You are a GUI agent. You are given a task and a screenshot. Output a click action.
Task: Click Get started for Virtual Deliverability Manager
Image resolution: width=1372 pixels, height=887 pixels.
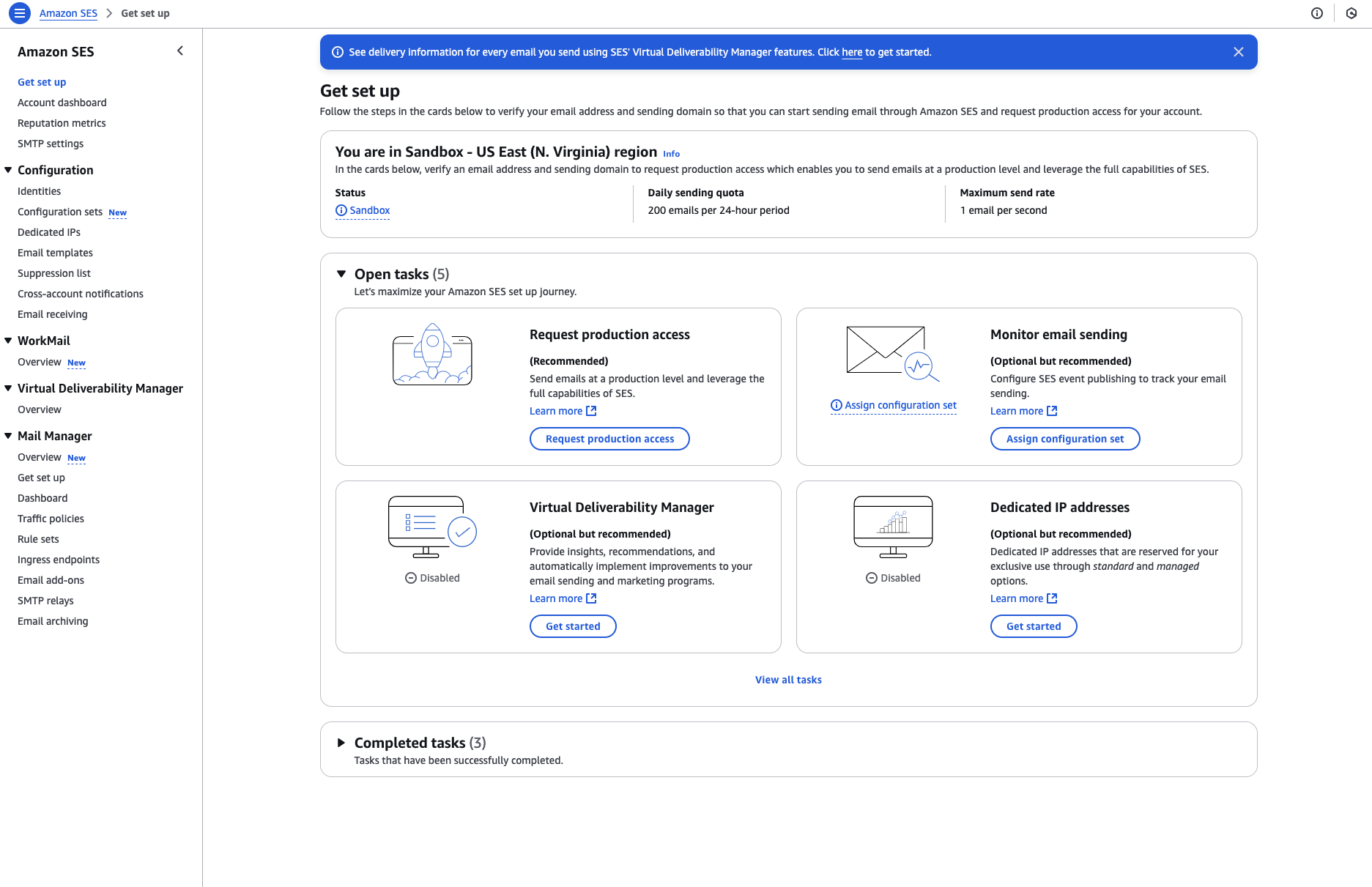coord(573,626)
